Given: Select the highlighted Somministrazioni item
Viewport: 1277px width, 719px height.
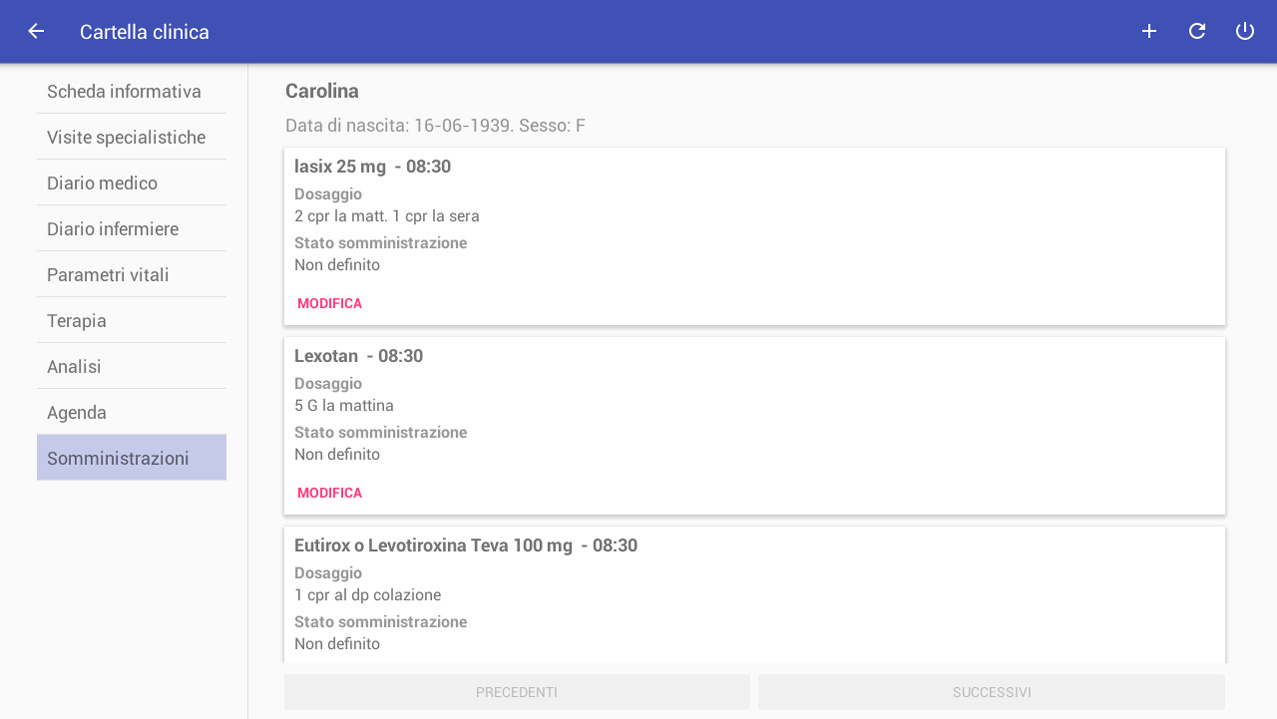Looking at the screenshot, I should pyautogui.click(x=132, y=458).
